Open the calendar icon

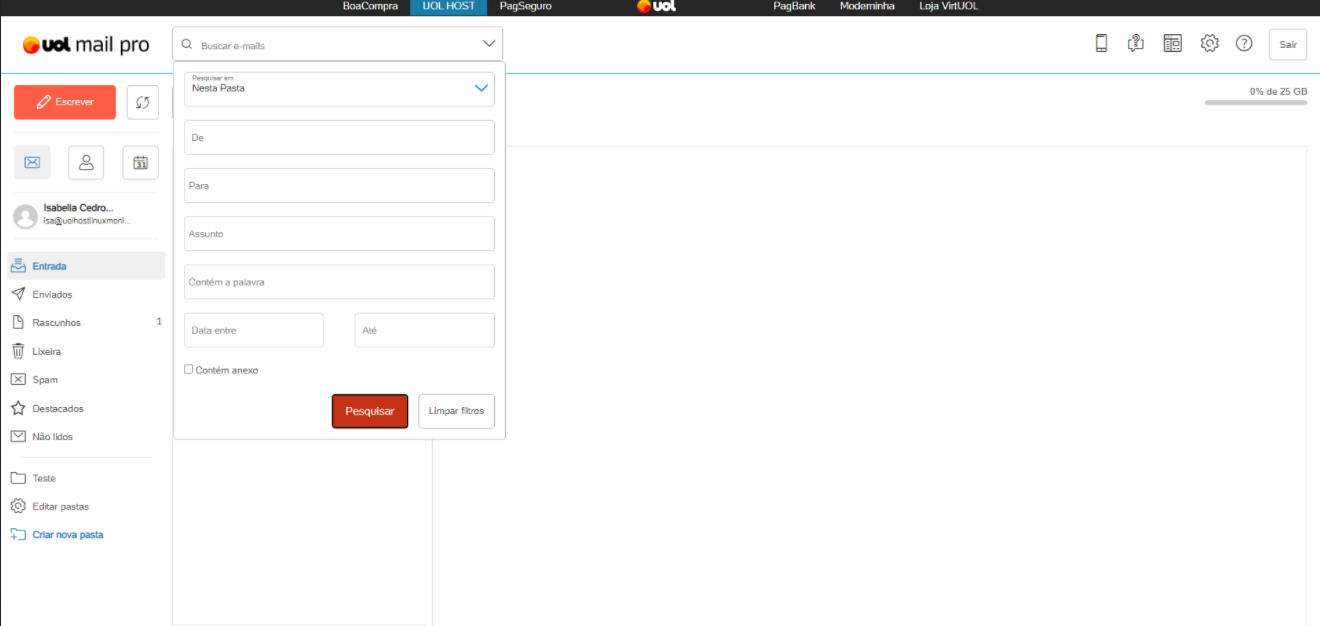141,162
